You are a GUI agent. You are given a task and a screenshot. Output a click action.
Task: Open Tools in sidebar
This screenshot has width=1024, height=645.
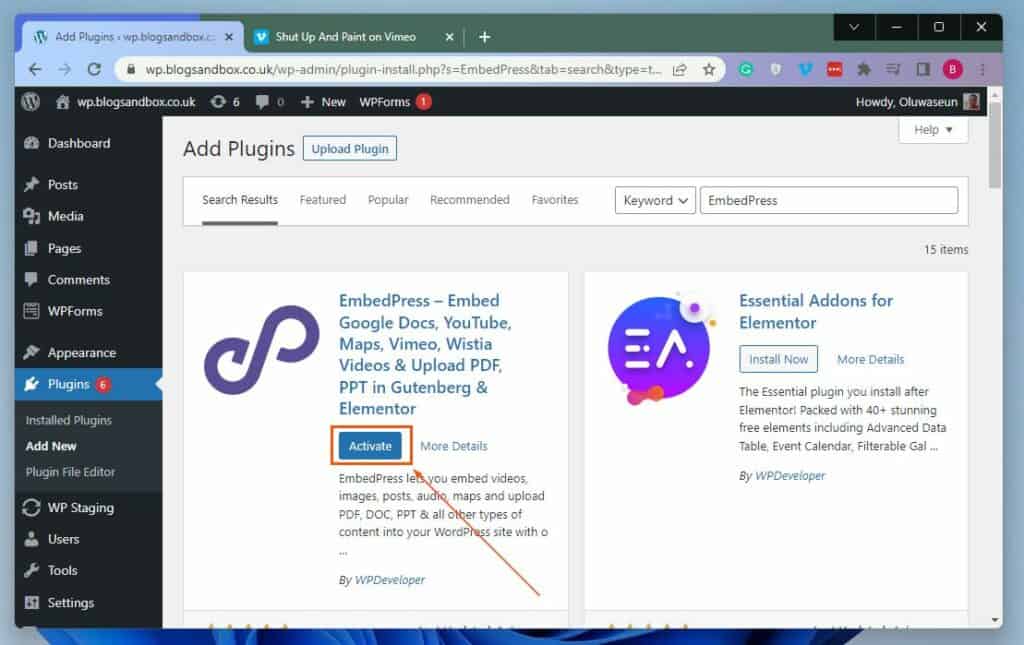pyautogui.click(x=62, y=571)
